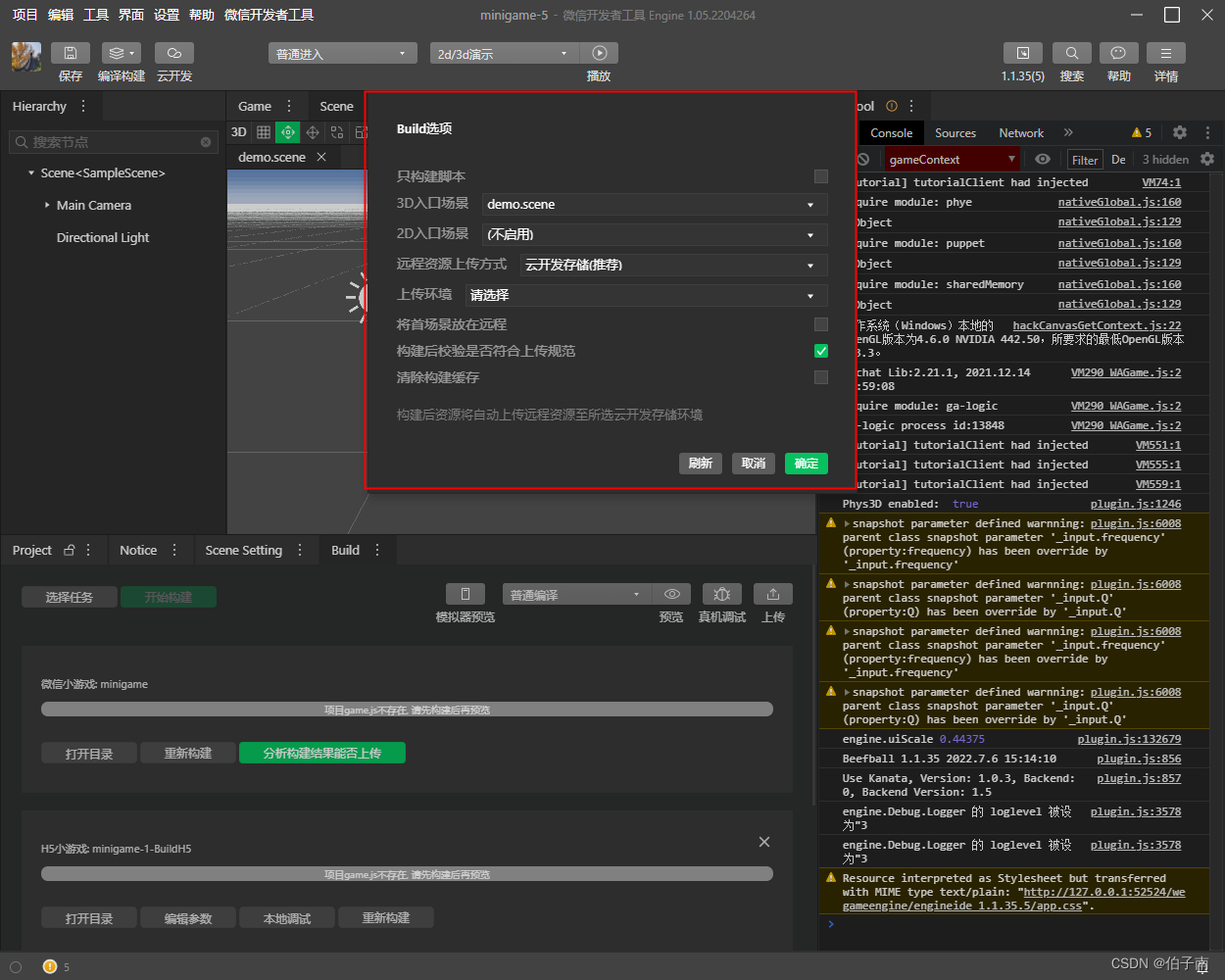The height and width of the screenshot is (980, 1225).
Task: Click the 搜索节点 search input
Action: (x=113, y=142)
